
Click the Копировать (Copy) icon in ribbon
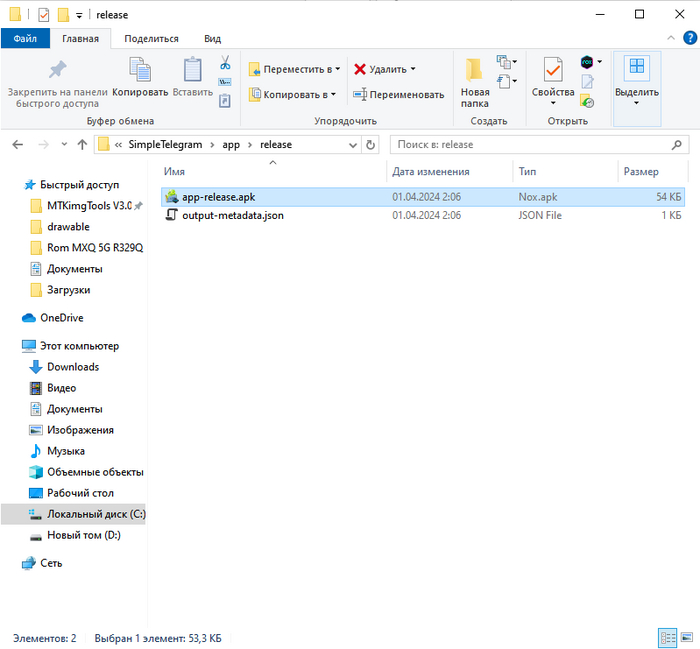click(140, 70)
